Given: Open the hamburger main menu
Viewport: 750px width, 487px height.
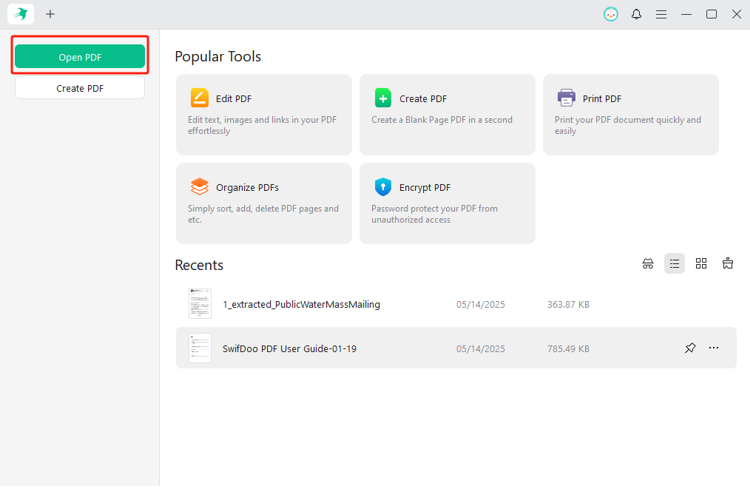Looking at the screenshot, I should 661,14.
